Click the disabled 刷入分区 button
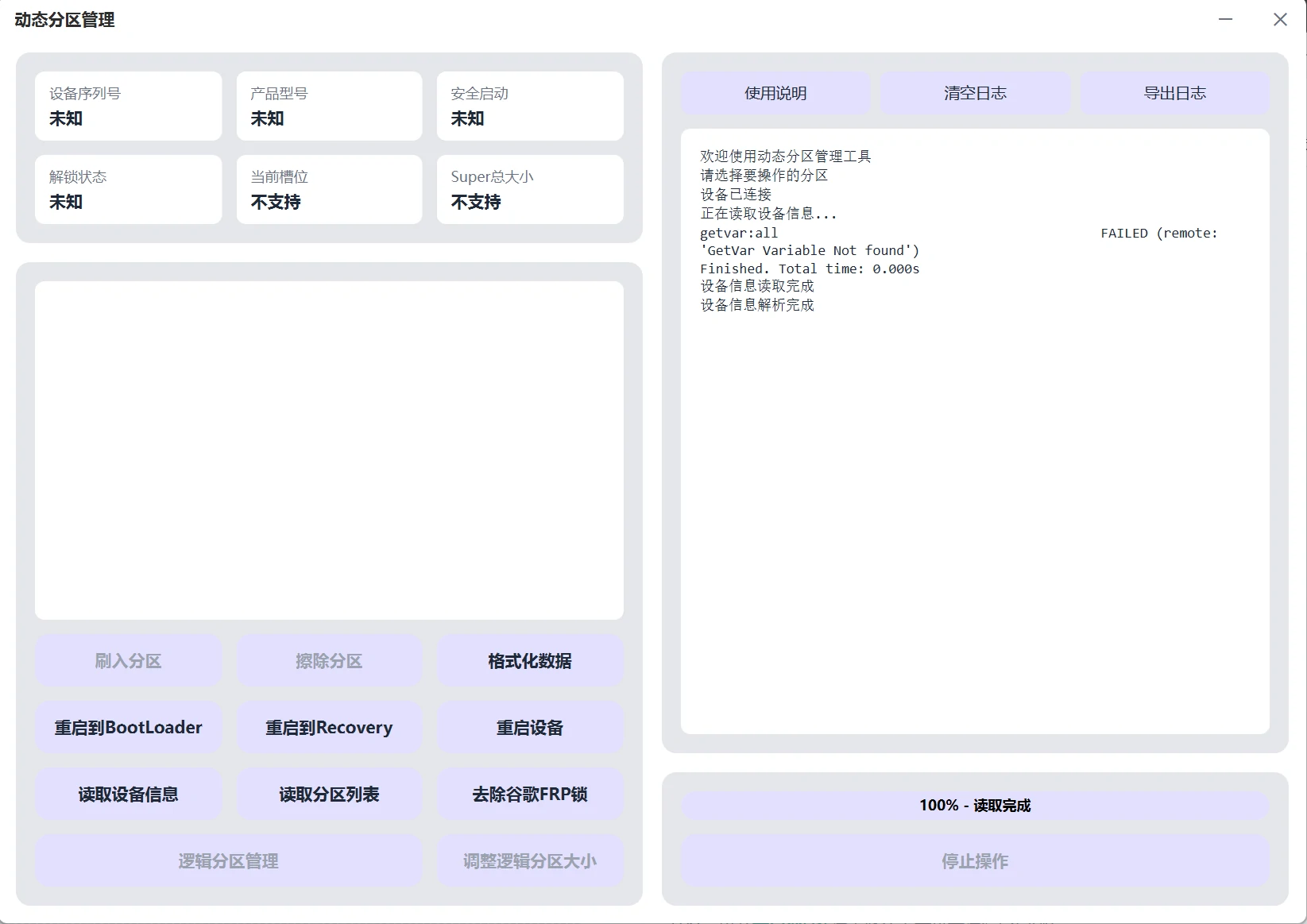The image size is (1307, 924). tap(128, 661)
